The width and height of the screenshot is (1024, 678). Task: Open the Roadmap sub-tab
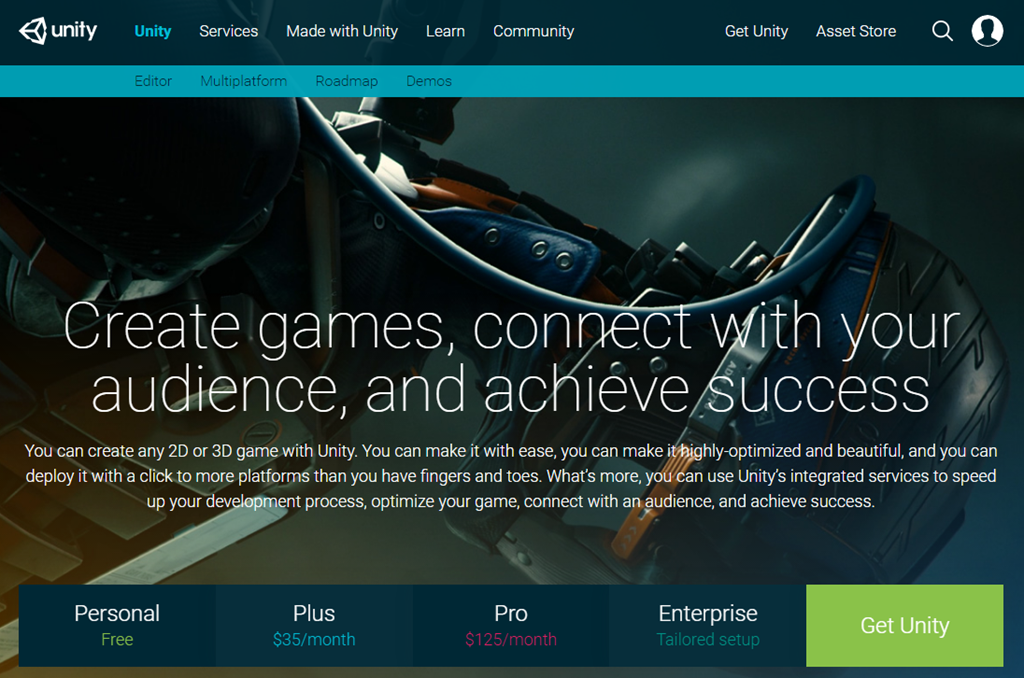click(347, 81)
